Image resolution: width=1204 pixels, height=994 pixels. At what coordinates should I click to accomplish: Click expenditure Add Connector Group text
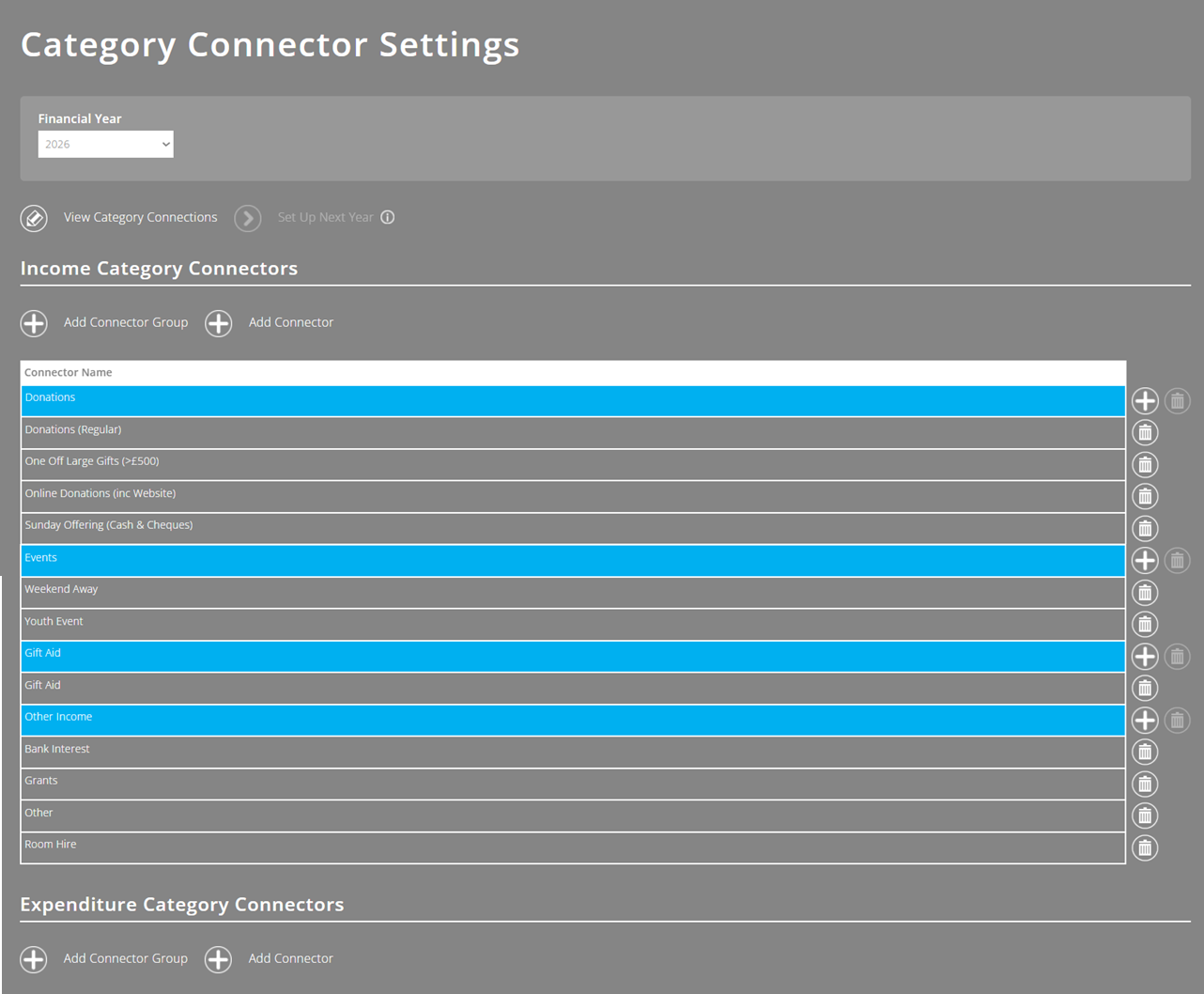pyautogui.click(x=126, y=958)
